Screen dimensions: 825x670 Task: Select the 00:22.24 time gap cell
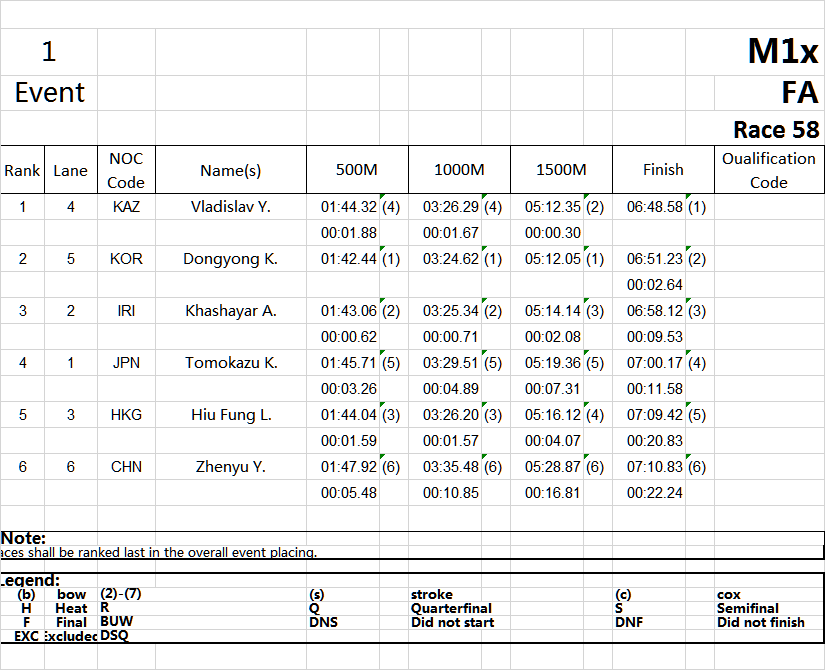tap(663, 493)
